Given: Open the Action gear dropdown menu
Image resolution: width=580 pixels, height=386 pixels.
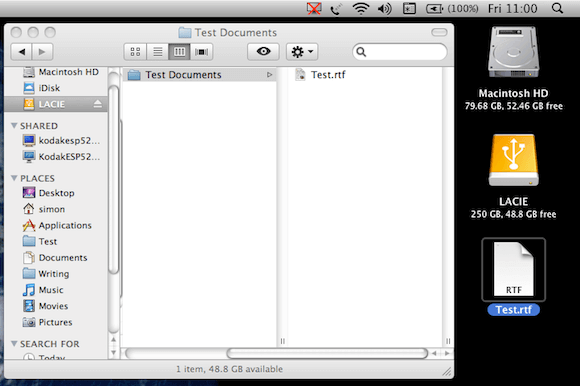Looking at the screenshot, I should 302,52.
